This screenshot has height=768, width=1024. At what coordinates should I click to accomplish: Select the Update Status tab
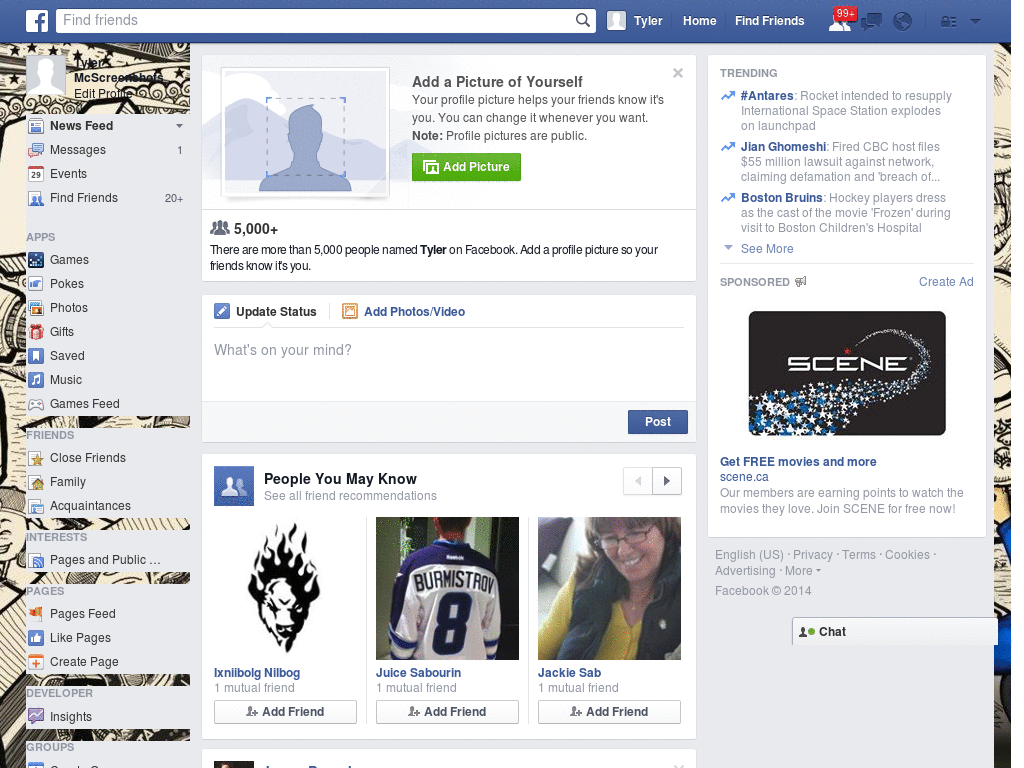[x=266, y=312]
